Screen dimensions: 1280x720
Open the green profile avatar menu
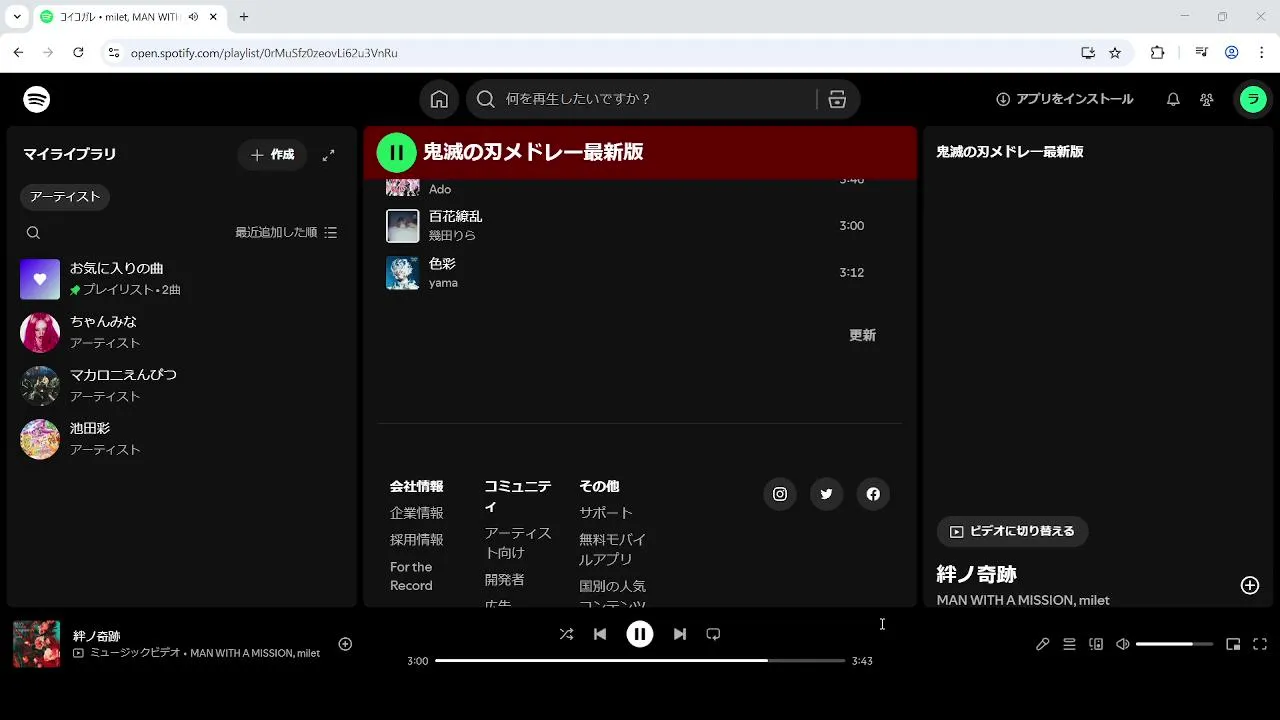tap(1253, 99)
